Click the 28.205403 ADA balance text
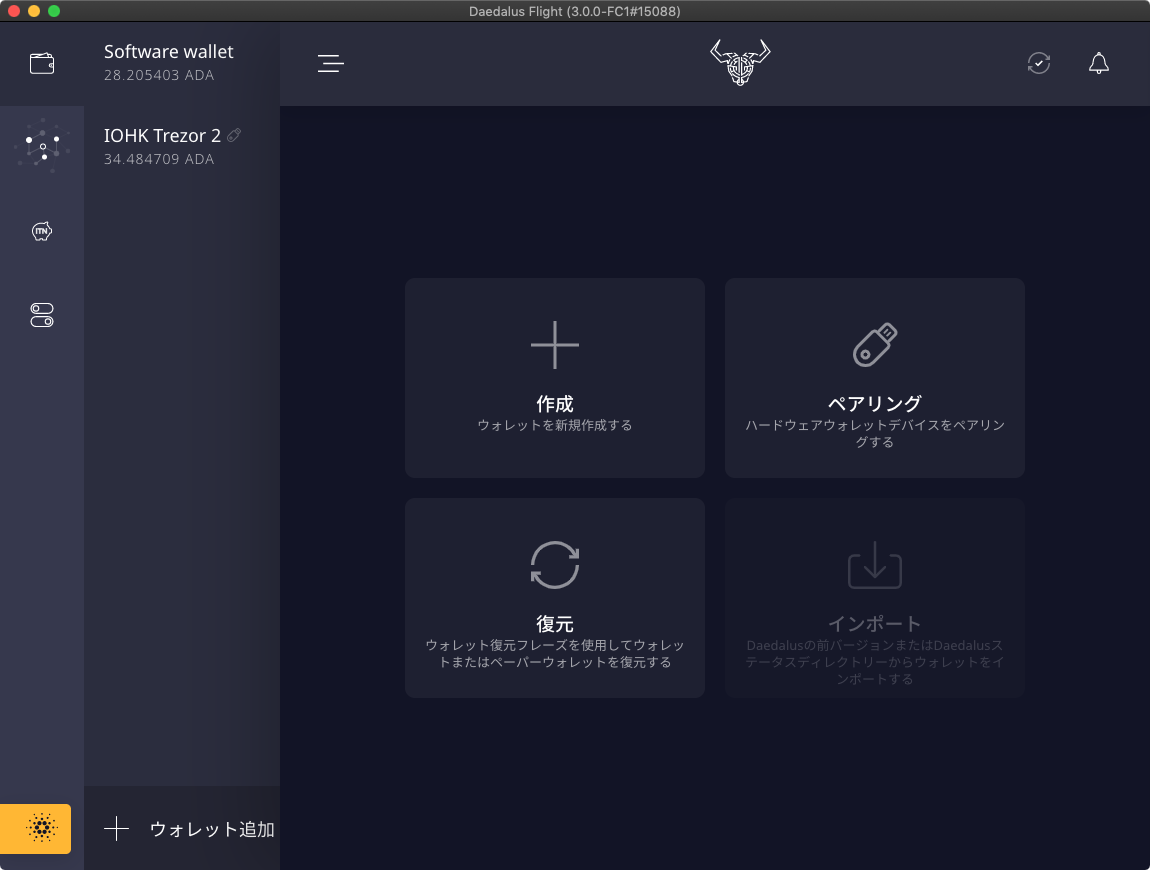This screenshot has width=1150, height=870. (x=159, y=75)
